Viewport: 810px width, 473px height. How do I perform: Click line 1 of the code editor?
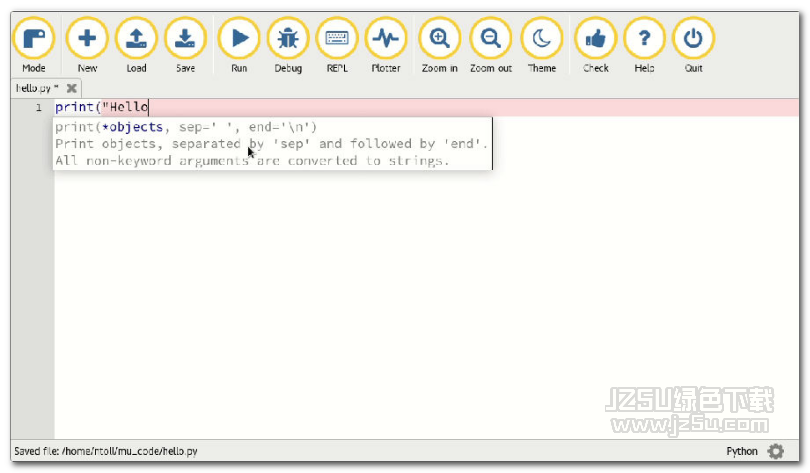click(426, 107)
